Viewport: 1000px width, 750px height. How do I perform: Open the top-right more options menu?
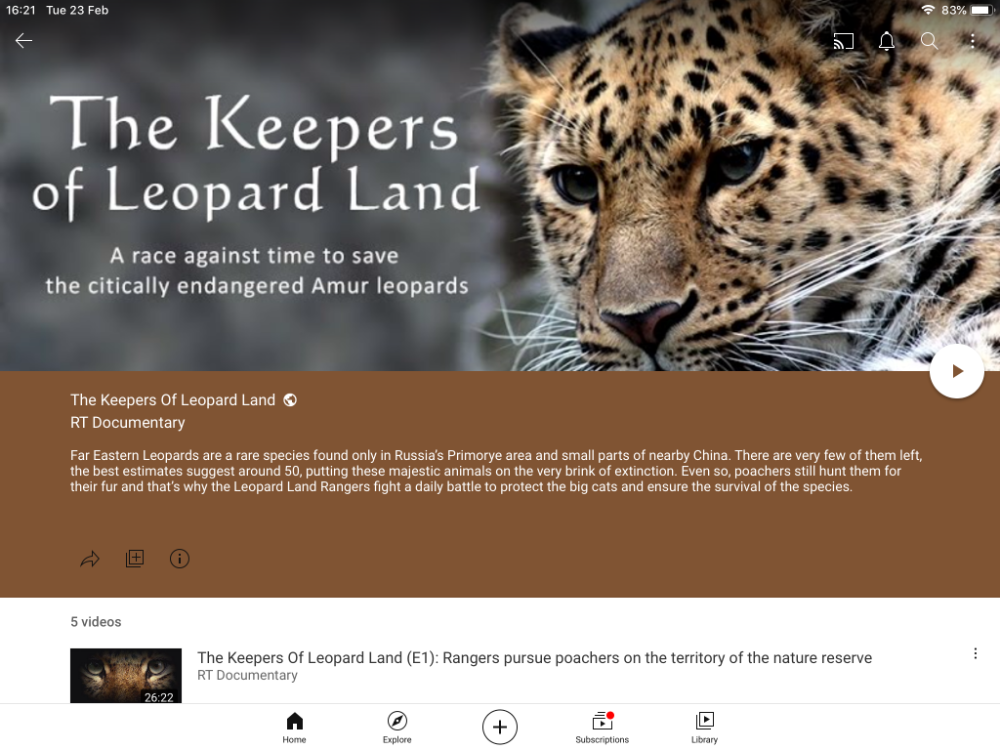[x=972, y=41]
